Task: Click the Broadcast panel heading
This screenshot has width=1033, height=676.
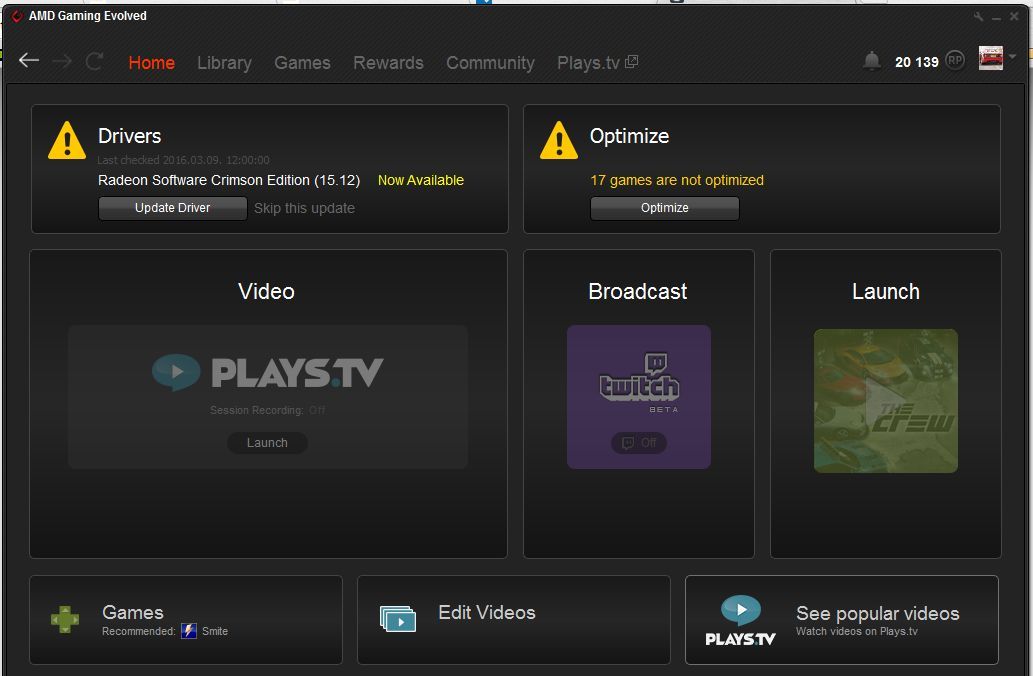Action: (x=638, y=291)
